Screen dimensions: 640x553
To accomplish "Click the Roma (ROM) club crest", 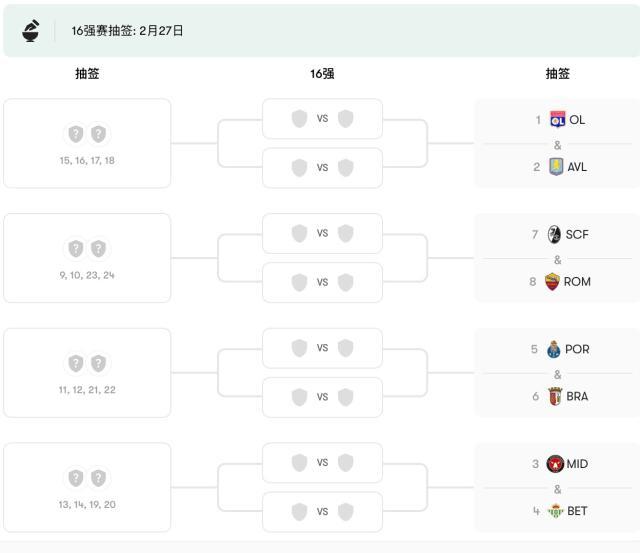I will click(552, 282).
